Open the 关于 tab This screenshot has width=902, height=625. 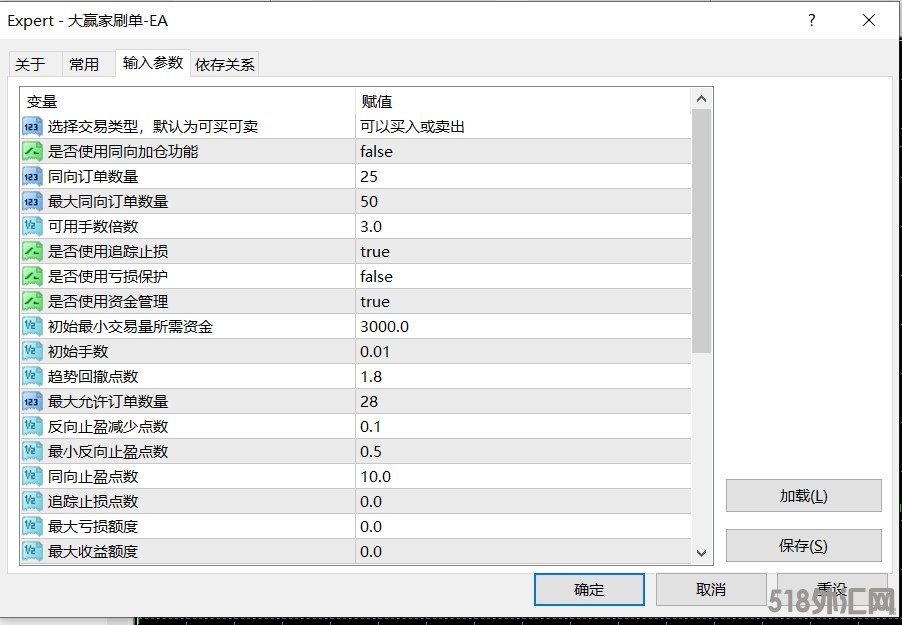(35, 64)
